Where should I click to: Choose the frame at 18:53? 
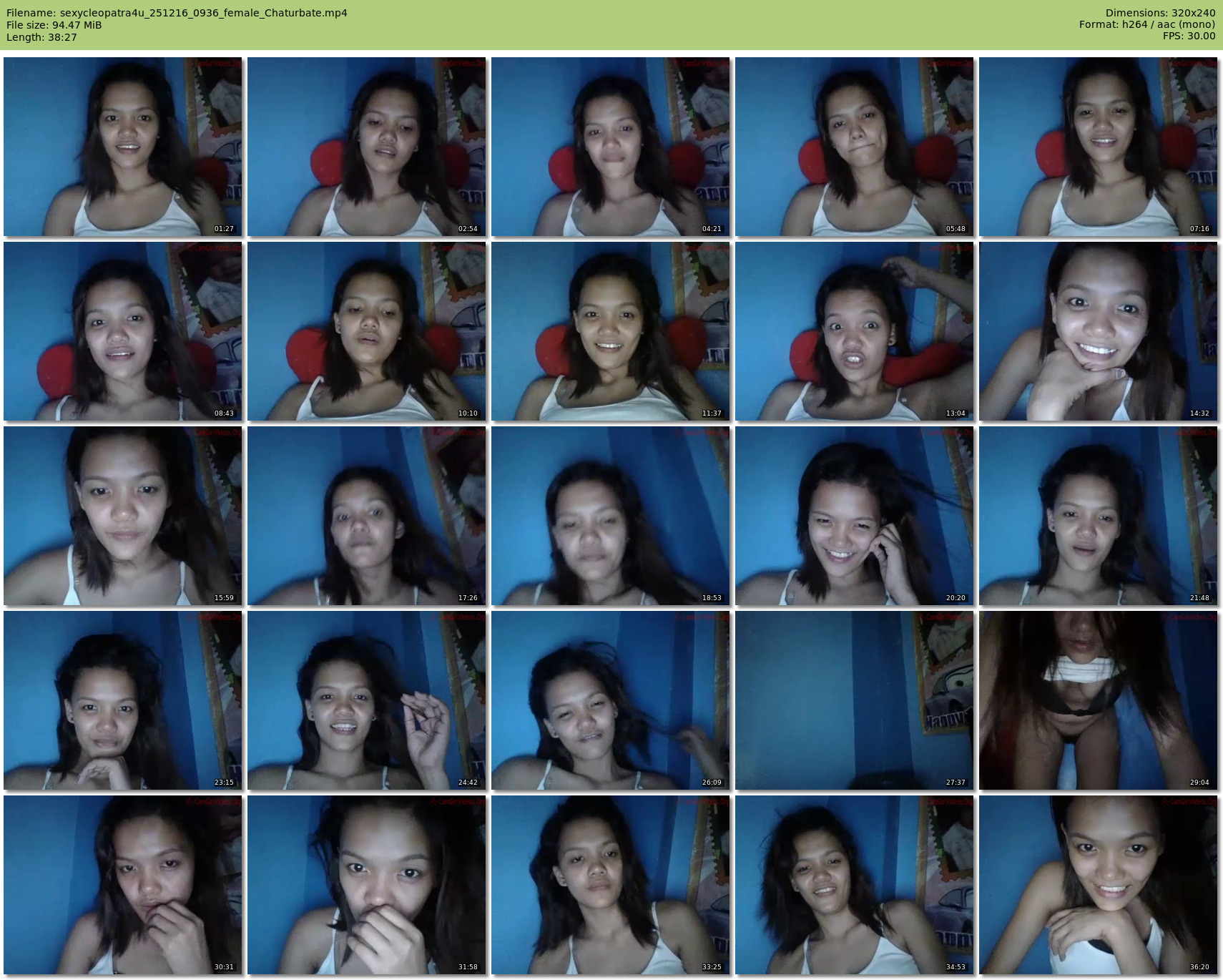[611, 516]
